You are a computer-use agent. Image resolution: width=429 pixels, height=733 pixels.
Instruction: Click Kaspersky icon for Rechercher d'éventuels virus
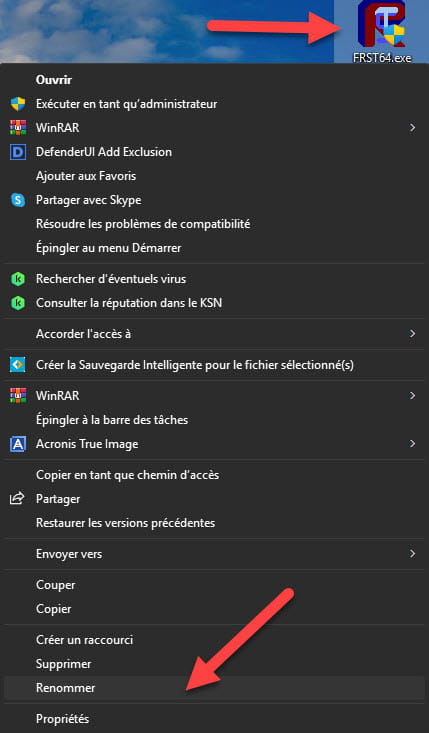click(18, 279)
